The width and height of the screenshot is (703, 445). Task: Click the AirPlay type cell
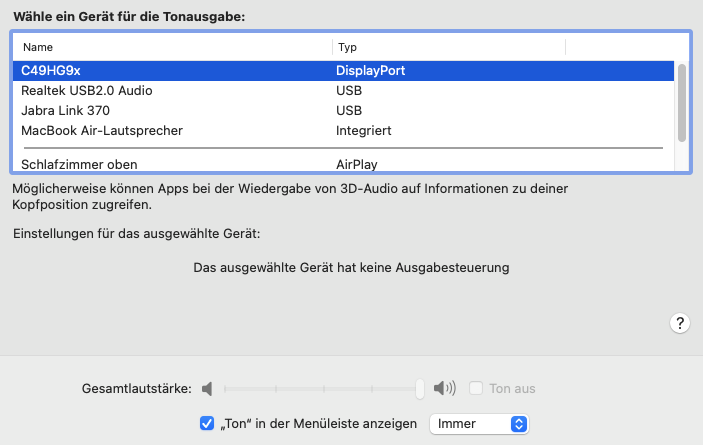coord(357,164)
